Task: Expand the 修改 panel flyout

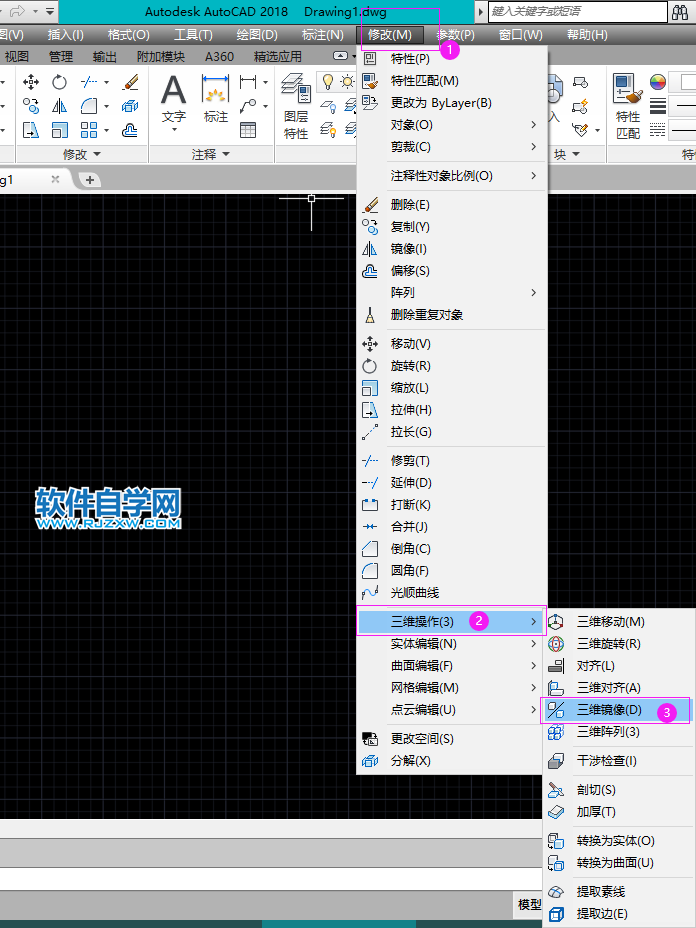Action: point(82,154)
